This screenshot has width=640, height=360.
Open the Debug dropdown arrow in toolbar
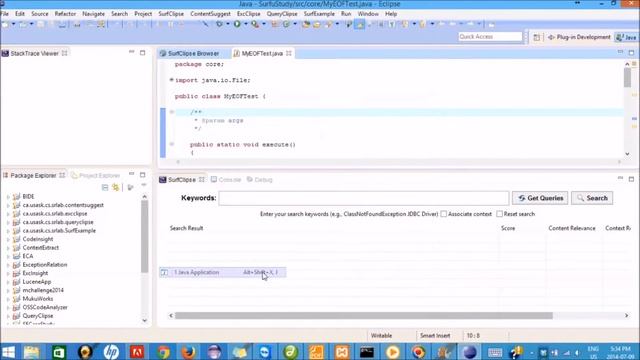point(228,24)
